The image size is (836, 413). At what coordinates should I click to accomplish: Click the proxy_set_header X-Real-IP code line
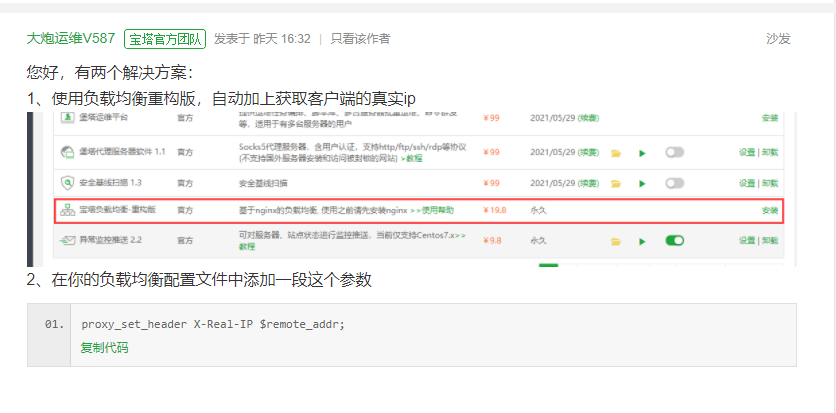[x=213, y=324]
